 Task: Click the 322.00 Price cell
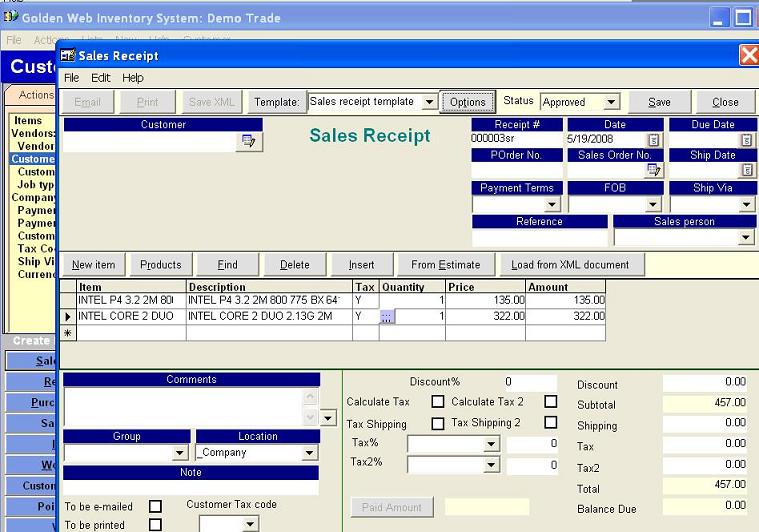pos(485,316)
